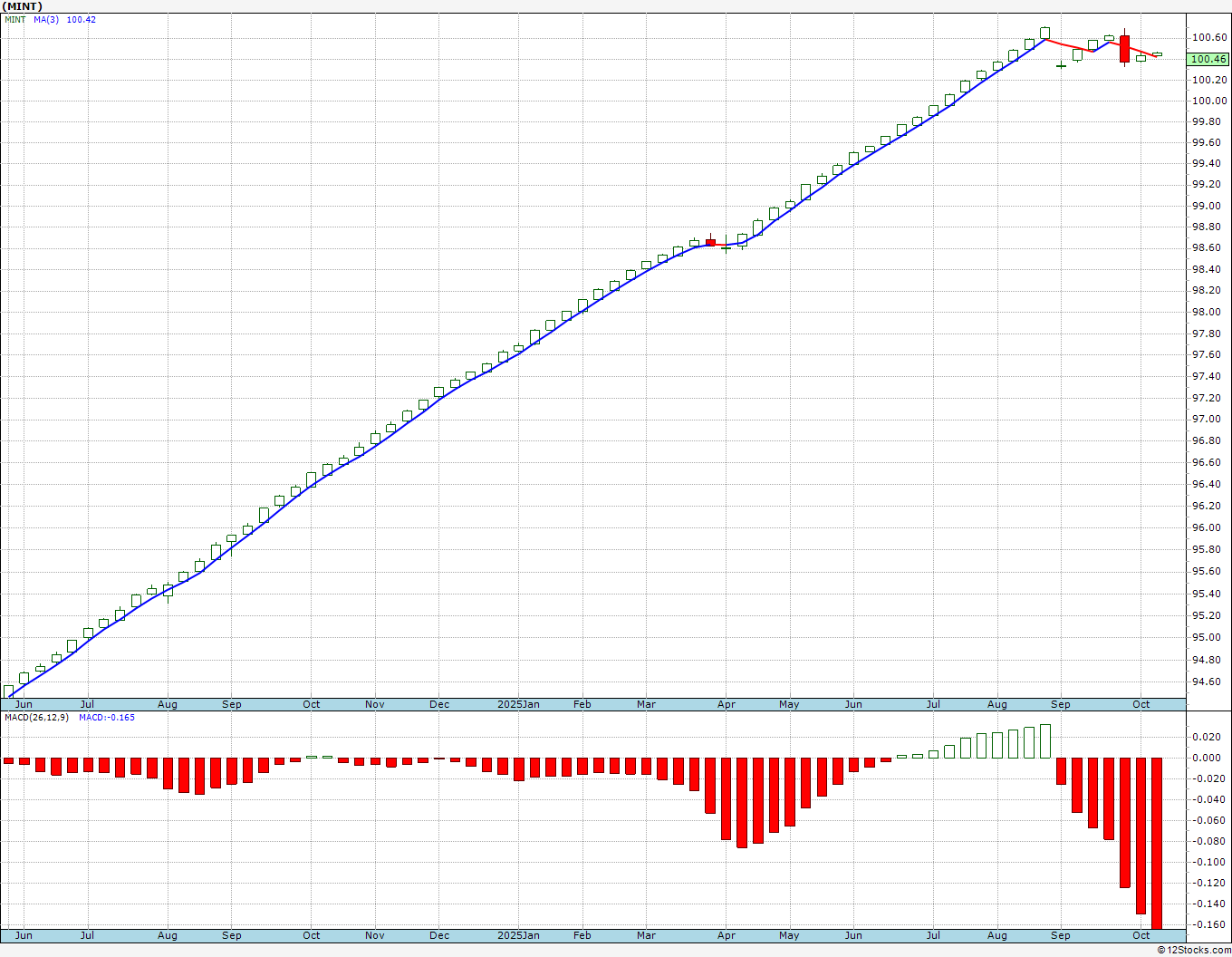This screenshot has height=957, width=1232.
Task: Select the -0.080 MACD axis label
Action: pyautogui.click(x=1208, y=841)
